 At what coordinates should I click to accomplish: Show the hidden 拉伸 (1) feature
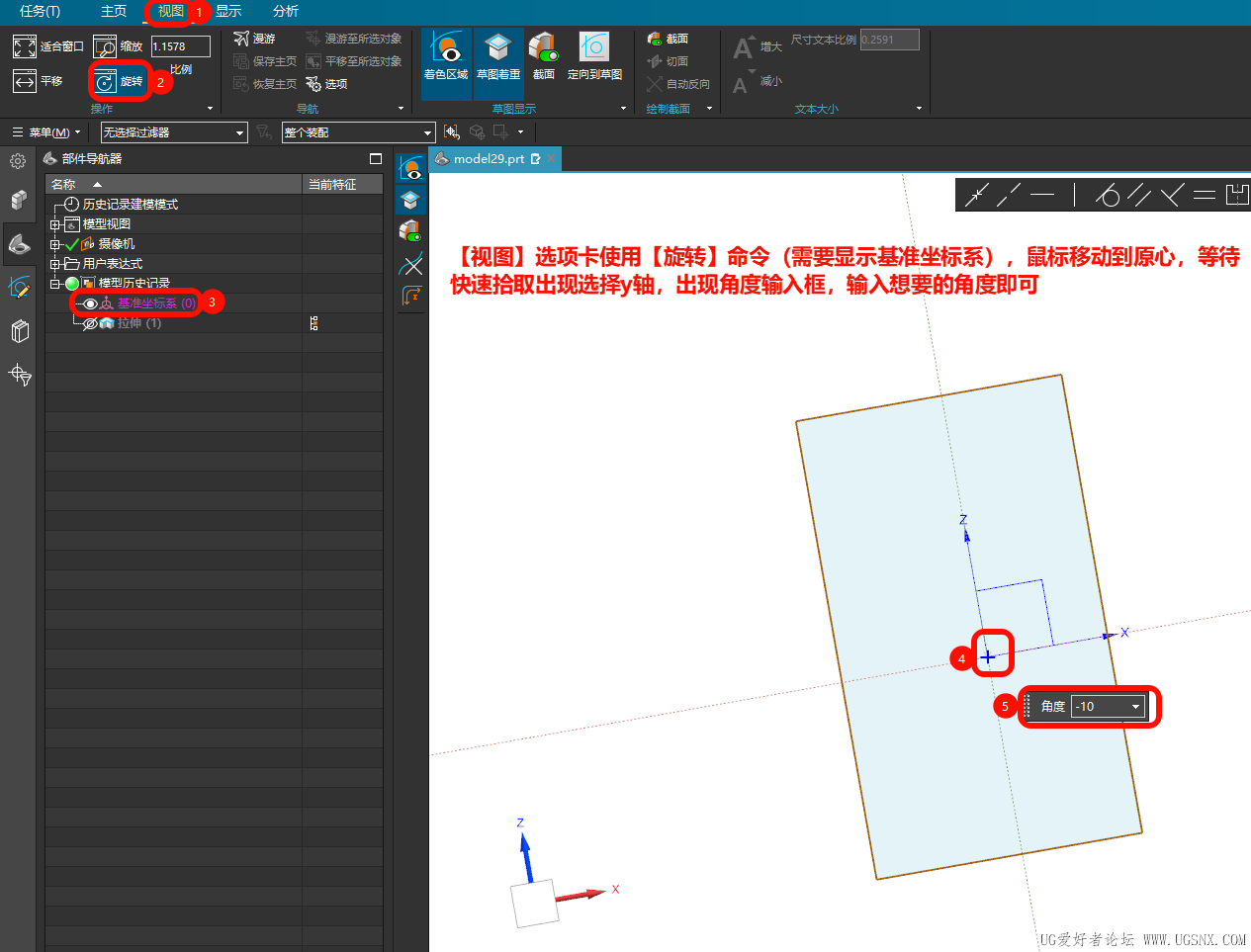pos(90,323)
